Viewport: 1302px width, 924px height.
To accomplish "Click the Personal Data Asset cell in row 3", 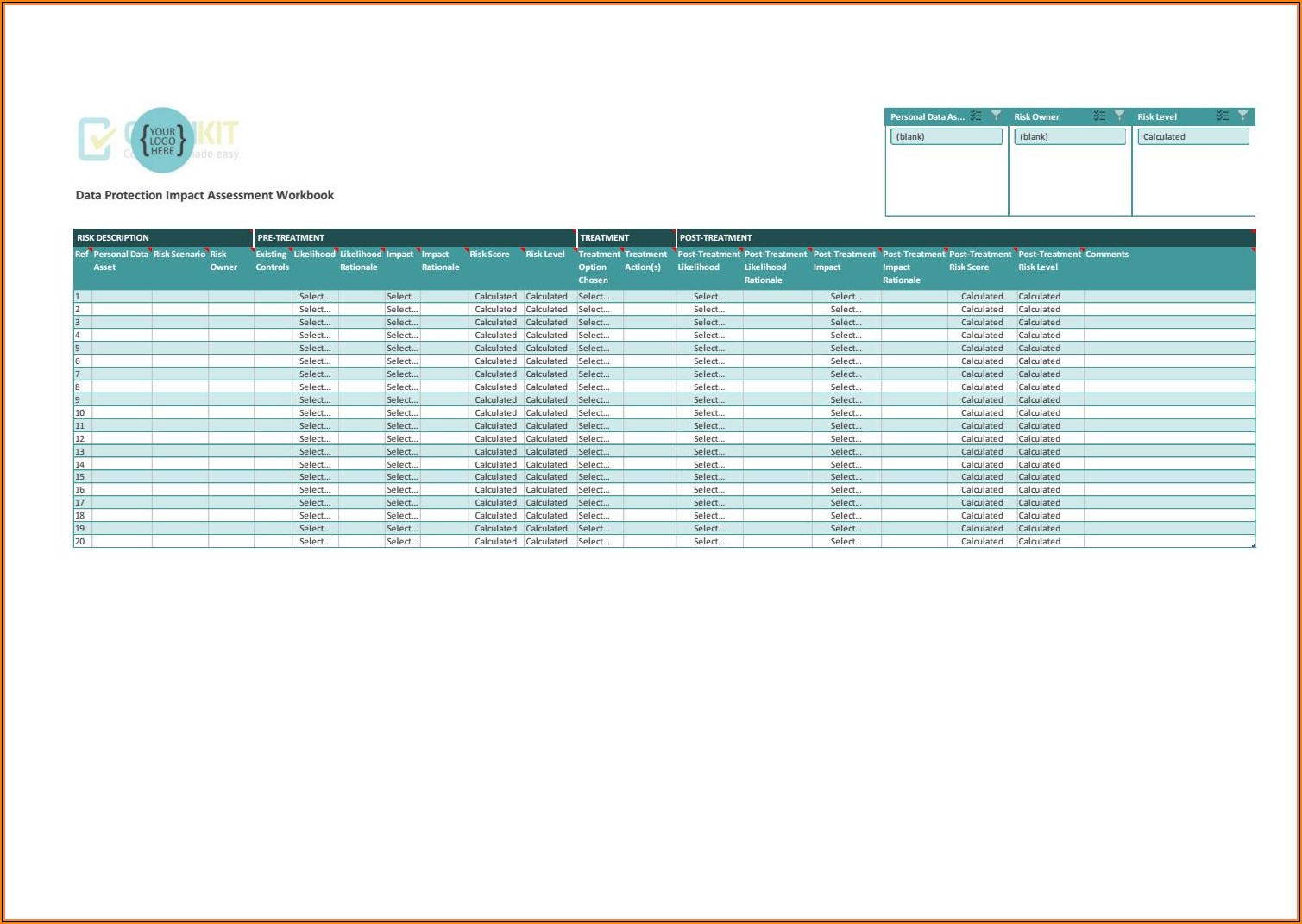I will pyautogui.click(x=122, y=323).
